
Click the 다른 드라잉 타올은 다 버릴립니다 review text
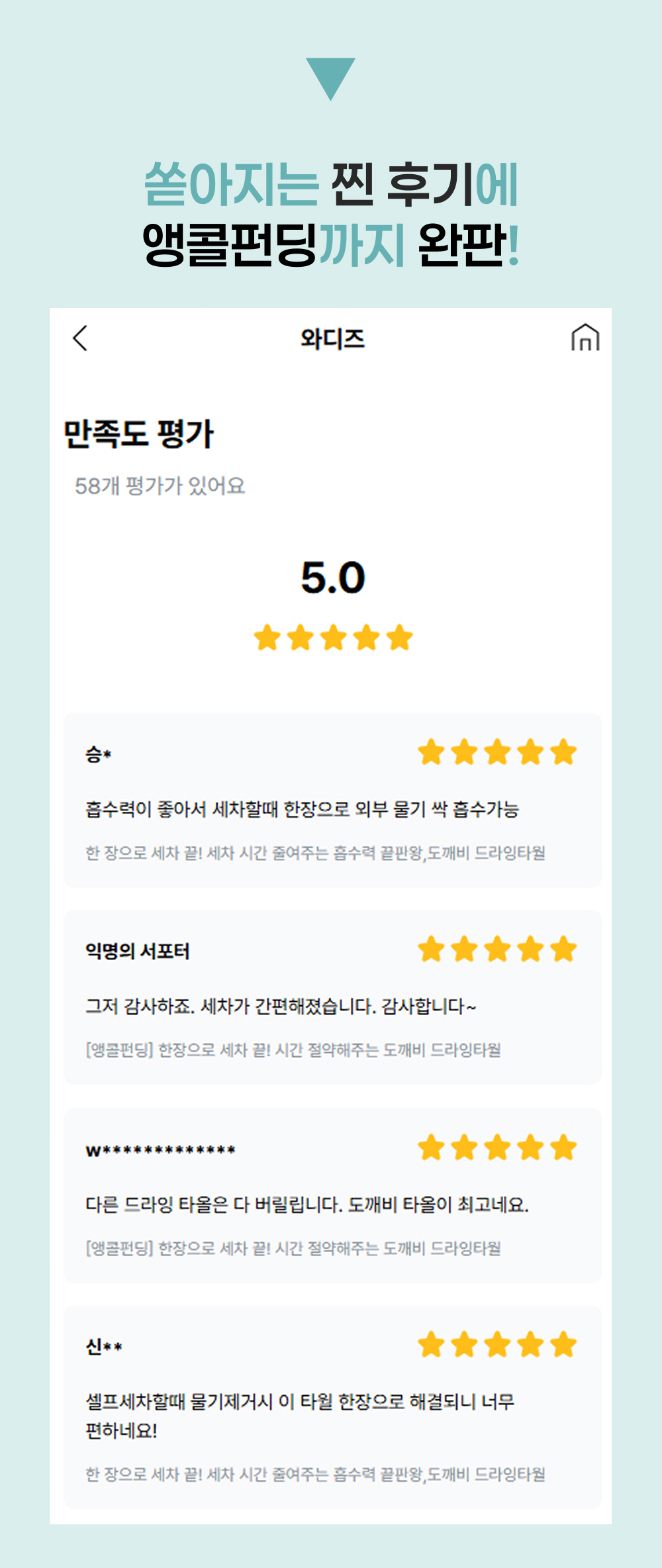[x=307, y=1204]
